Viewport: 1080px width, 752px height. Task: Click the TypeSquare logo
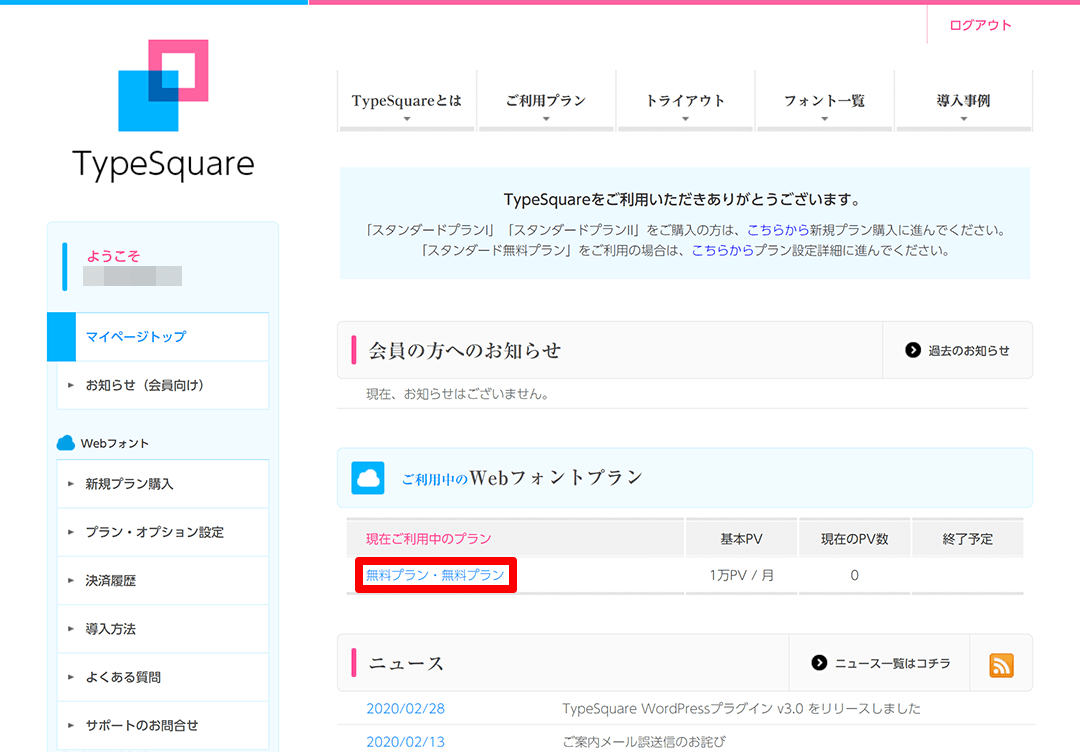pyautogui.click(x=163, y=110)
